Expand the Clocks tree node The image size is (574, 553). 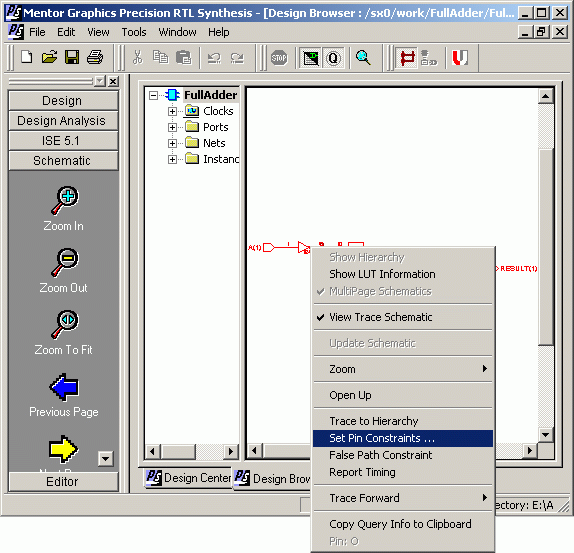(x=172, y=111)
